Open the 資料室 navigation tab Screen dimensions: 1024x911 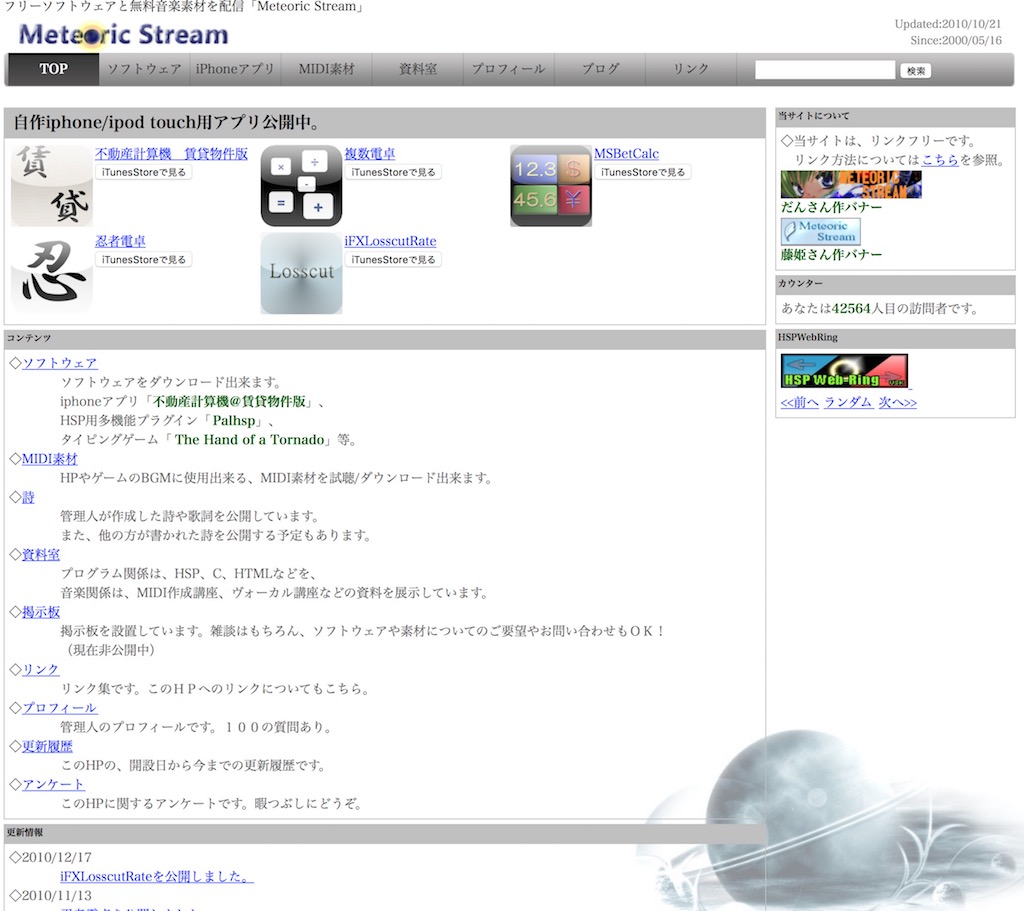(418, 69)
